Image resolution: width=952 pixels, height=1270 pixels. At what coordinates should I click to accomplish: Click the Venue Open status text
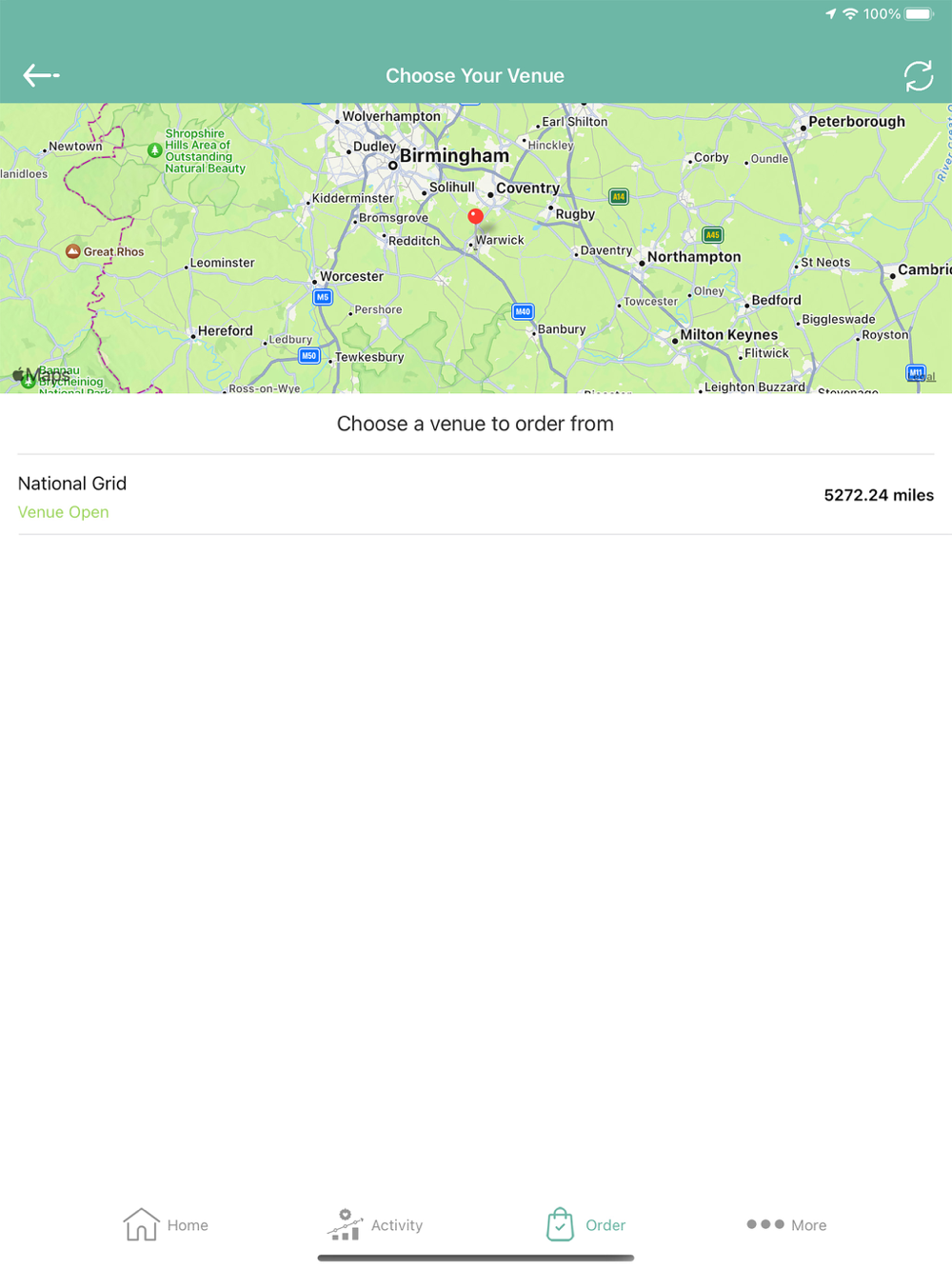[64, 512]
